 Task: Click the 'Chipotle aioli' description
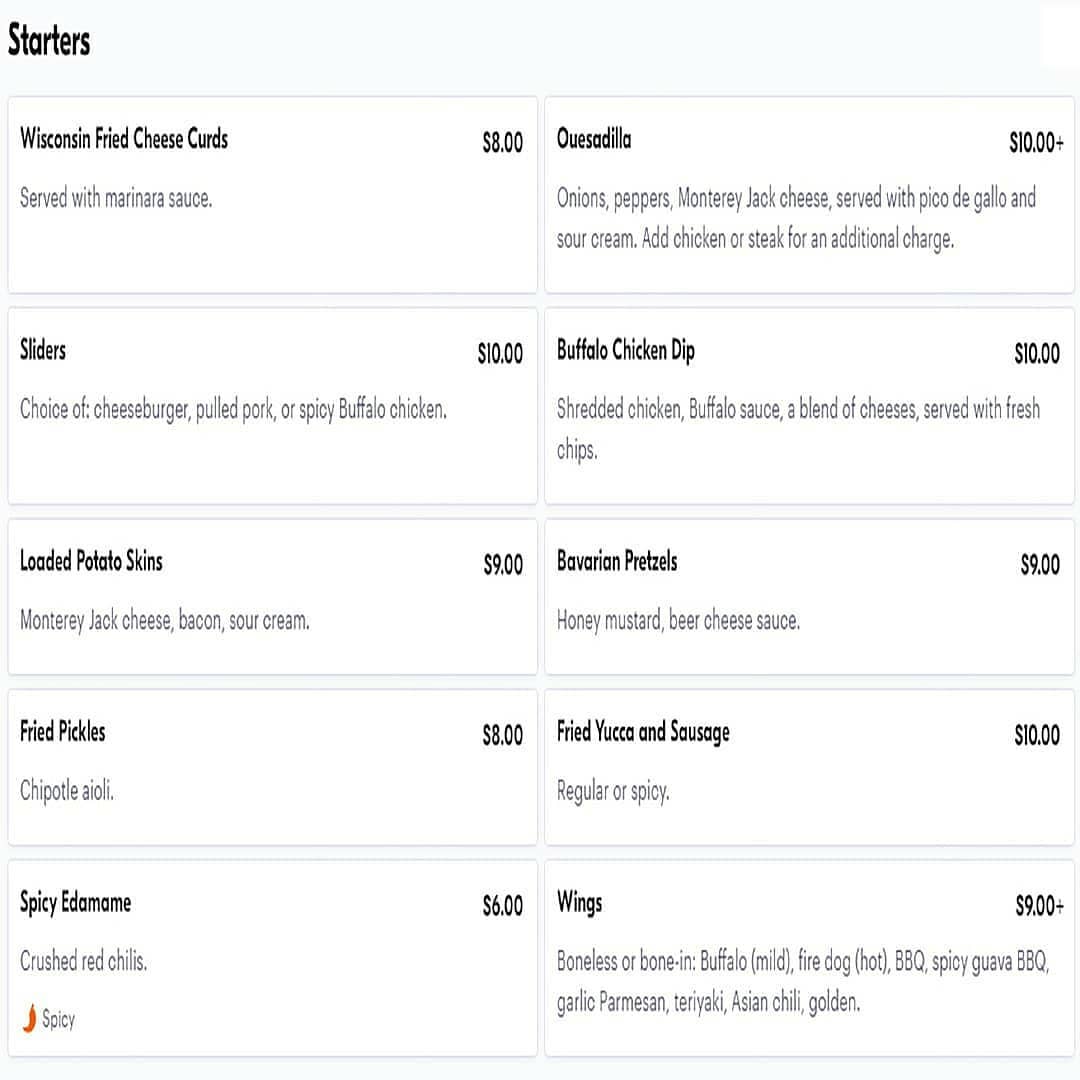pyautogui.click(x=67, y=791)
